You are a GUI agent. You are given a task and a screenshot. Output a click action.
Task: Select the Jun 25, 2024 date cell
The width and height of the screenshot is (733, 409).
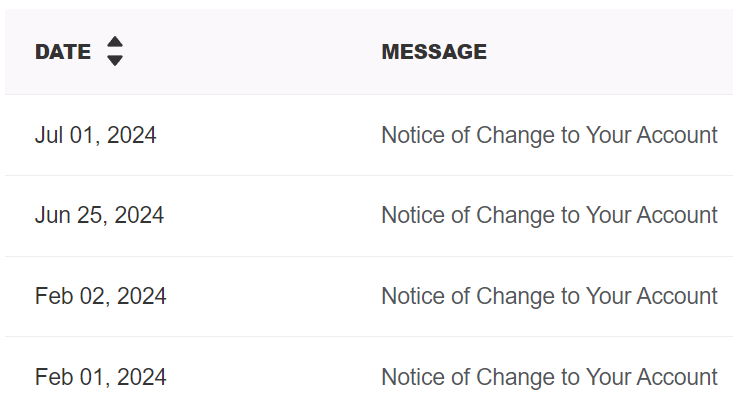pyautogui.click(x=99, y=215)
